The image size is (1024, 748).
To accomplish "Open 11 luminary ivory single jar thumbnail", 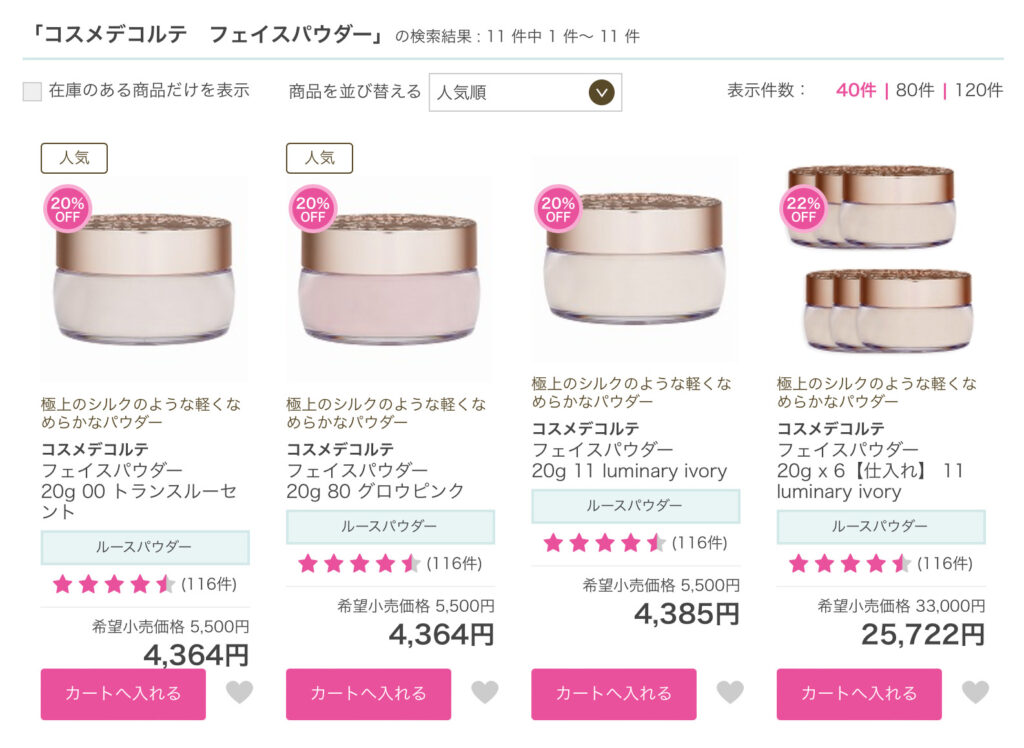I will pyautogui.click(x=635, y=260).
